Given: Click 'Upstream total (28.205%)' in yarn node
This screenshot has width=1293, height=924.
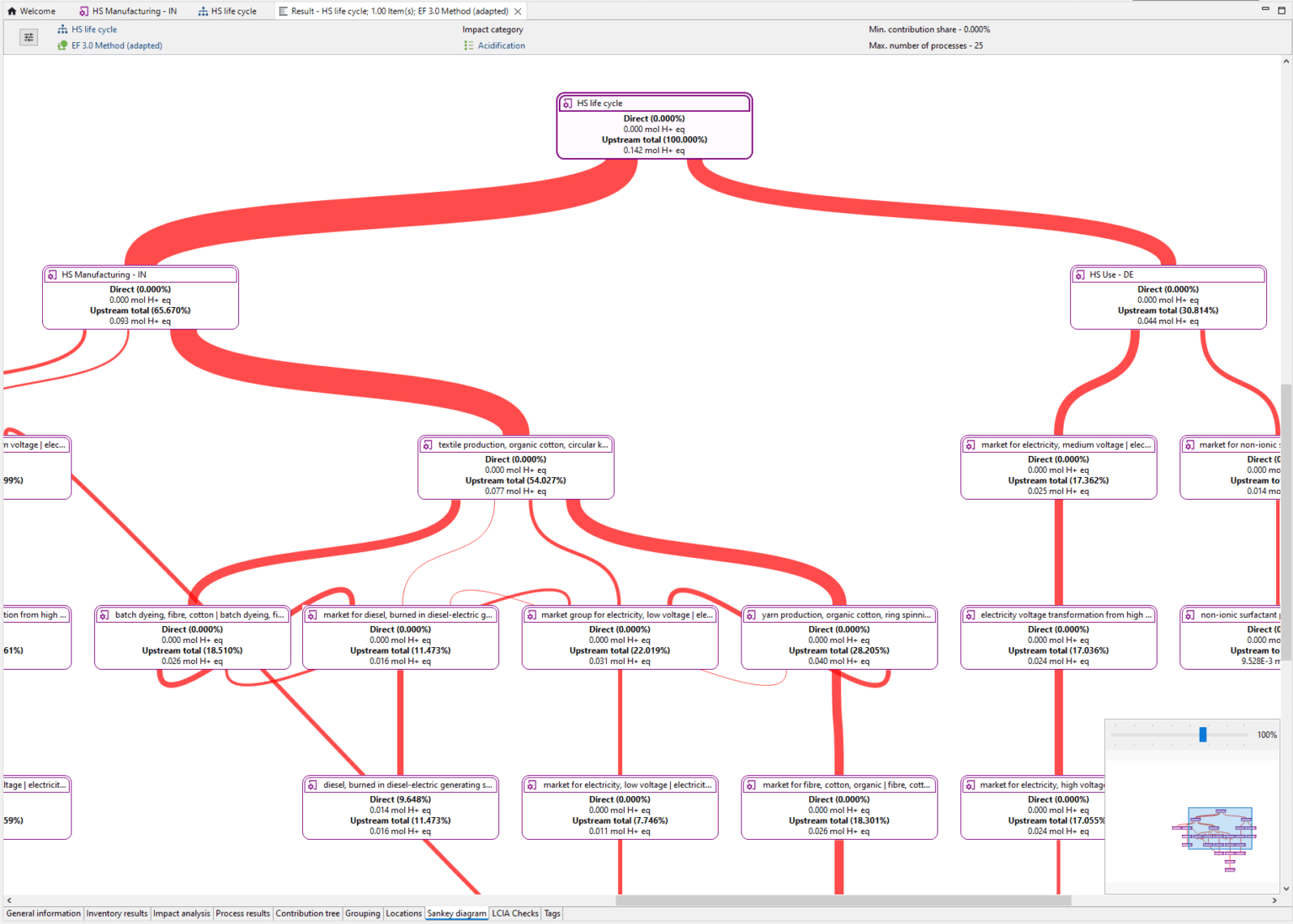Looking at the screenshot, I should [839, 651].
